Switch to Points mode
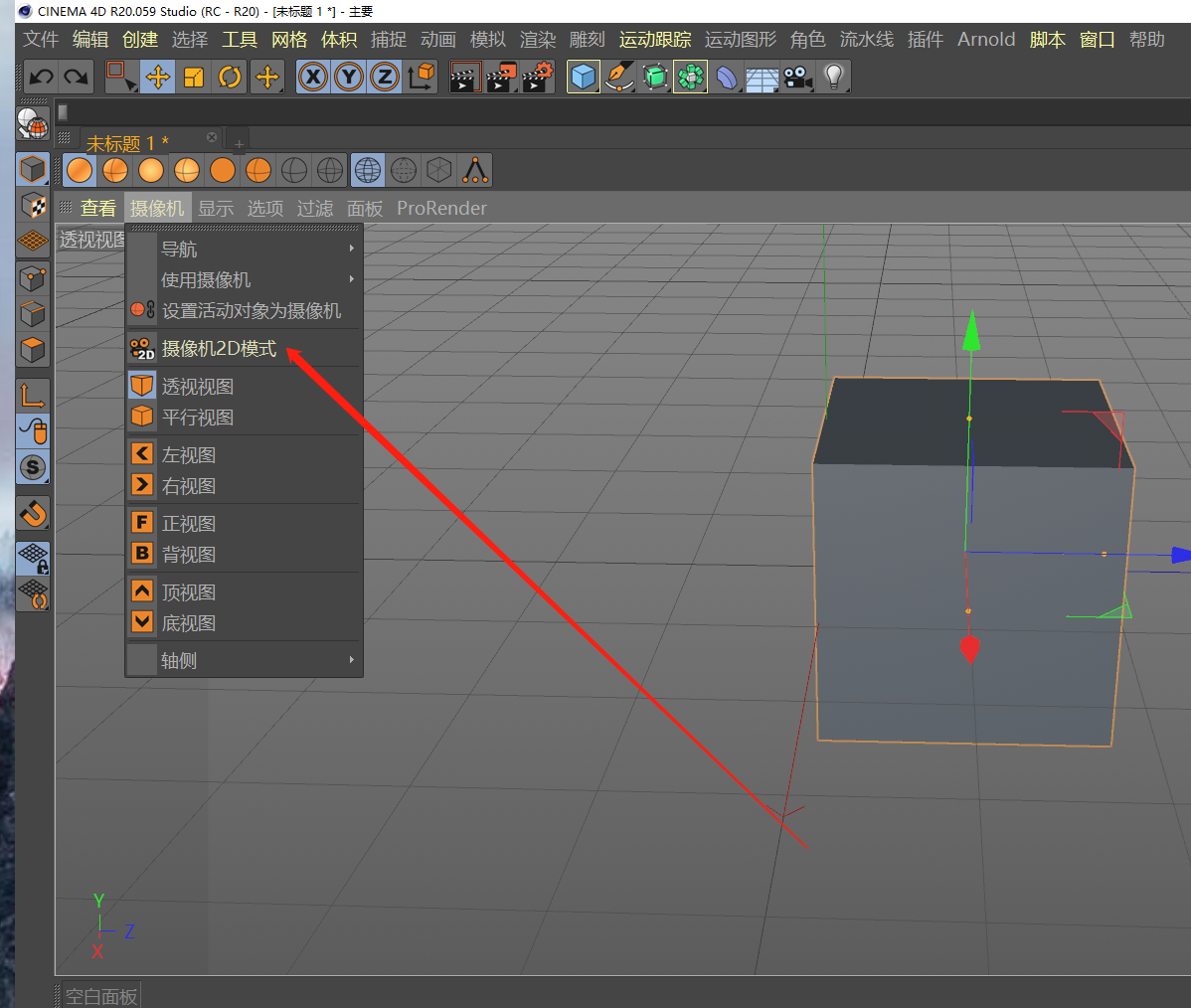This screenshot has width=1191, height=1008. 33,278
